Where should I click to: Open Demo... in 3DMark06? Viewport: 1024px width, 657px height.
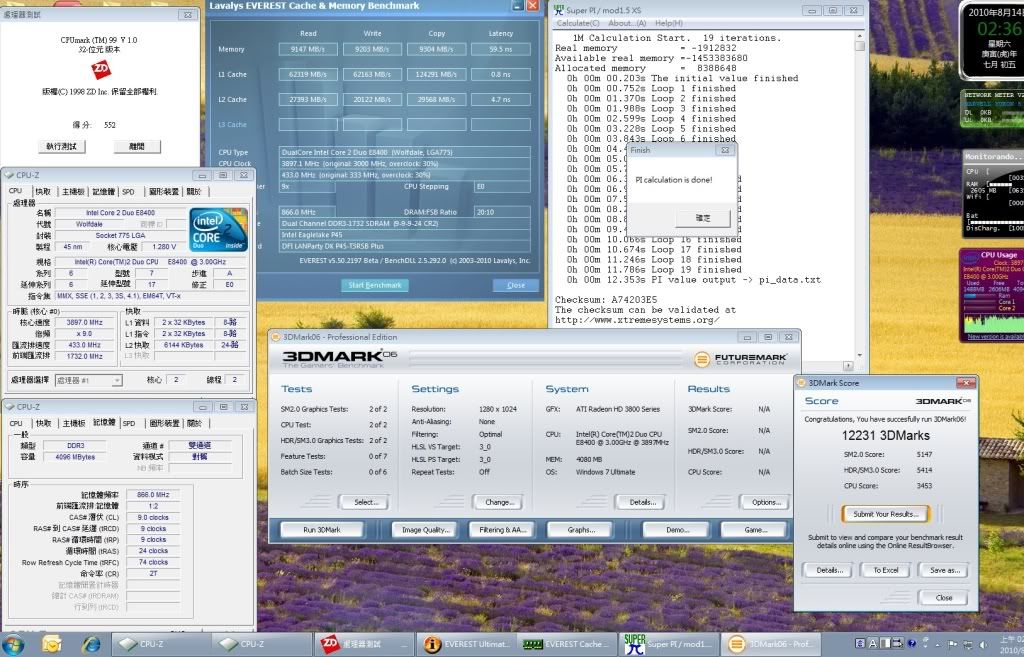tap(676, 530)
